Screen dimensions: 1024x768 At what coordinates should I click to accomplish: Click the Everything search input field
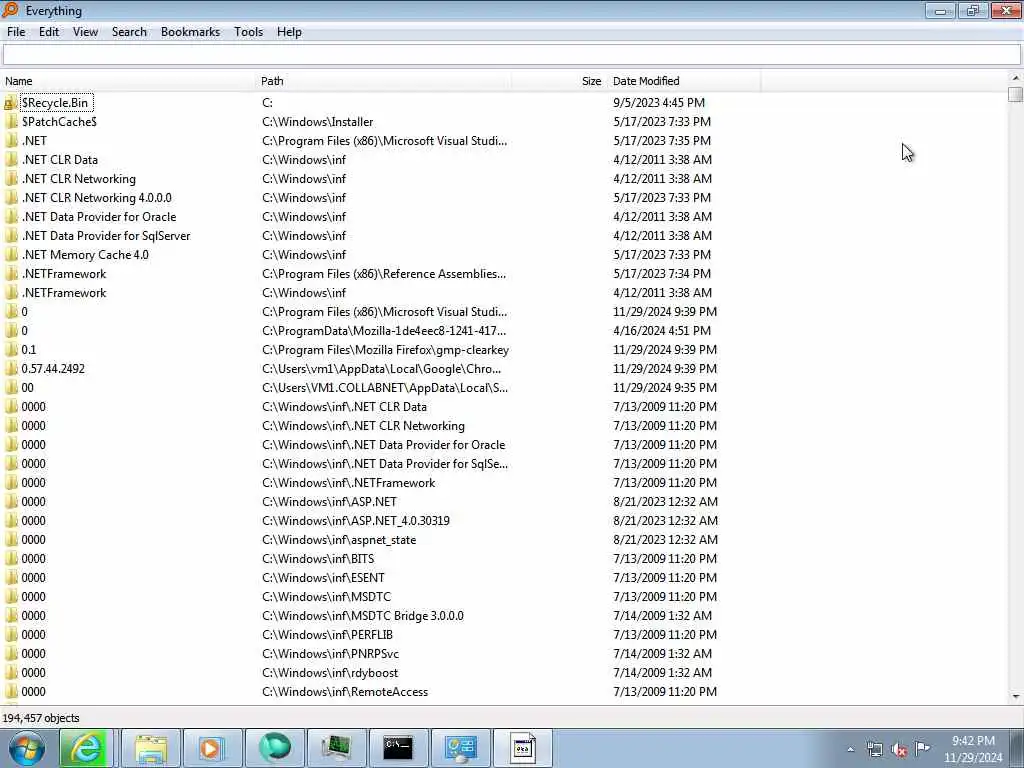511,55
